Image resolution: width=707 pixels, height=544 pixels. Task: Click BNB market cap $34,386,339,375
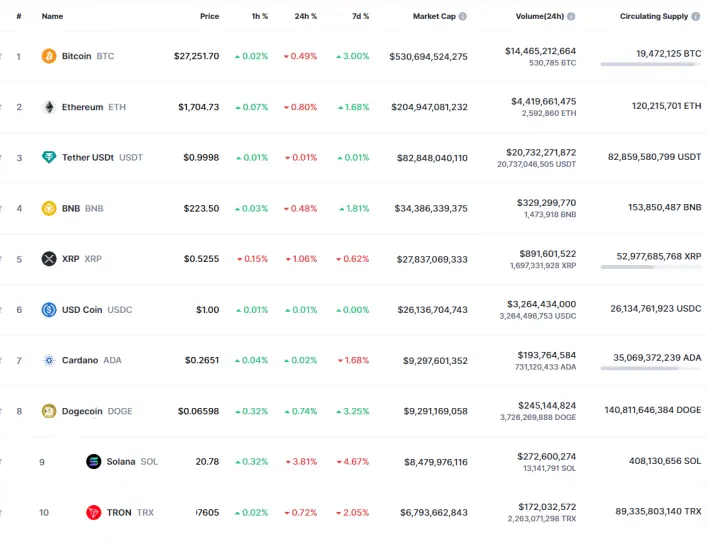(431, 208)
